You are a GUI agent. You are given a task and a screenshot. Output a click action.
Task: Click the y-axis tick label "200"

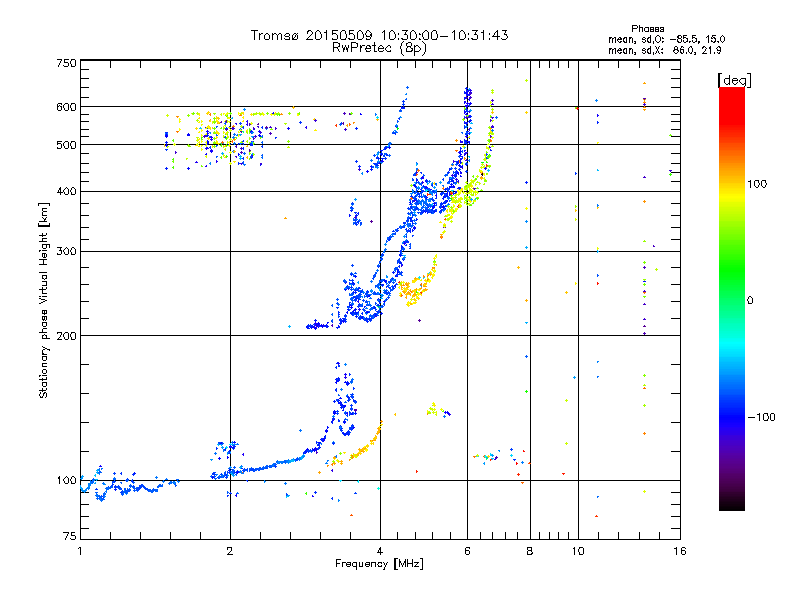tap(67, 336)
